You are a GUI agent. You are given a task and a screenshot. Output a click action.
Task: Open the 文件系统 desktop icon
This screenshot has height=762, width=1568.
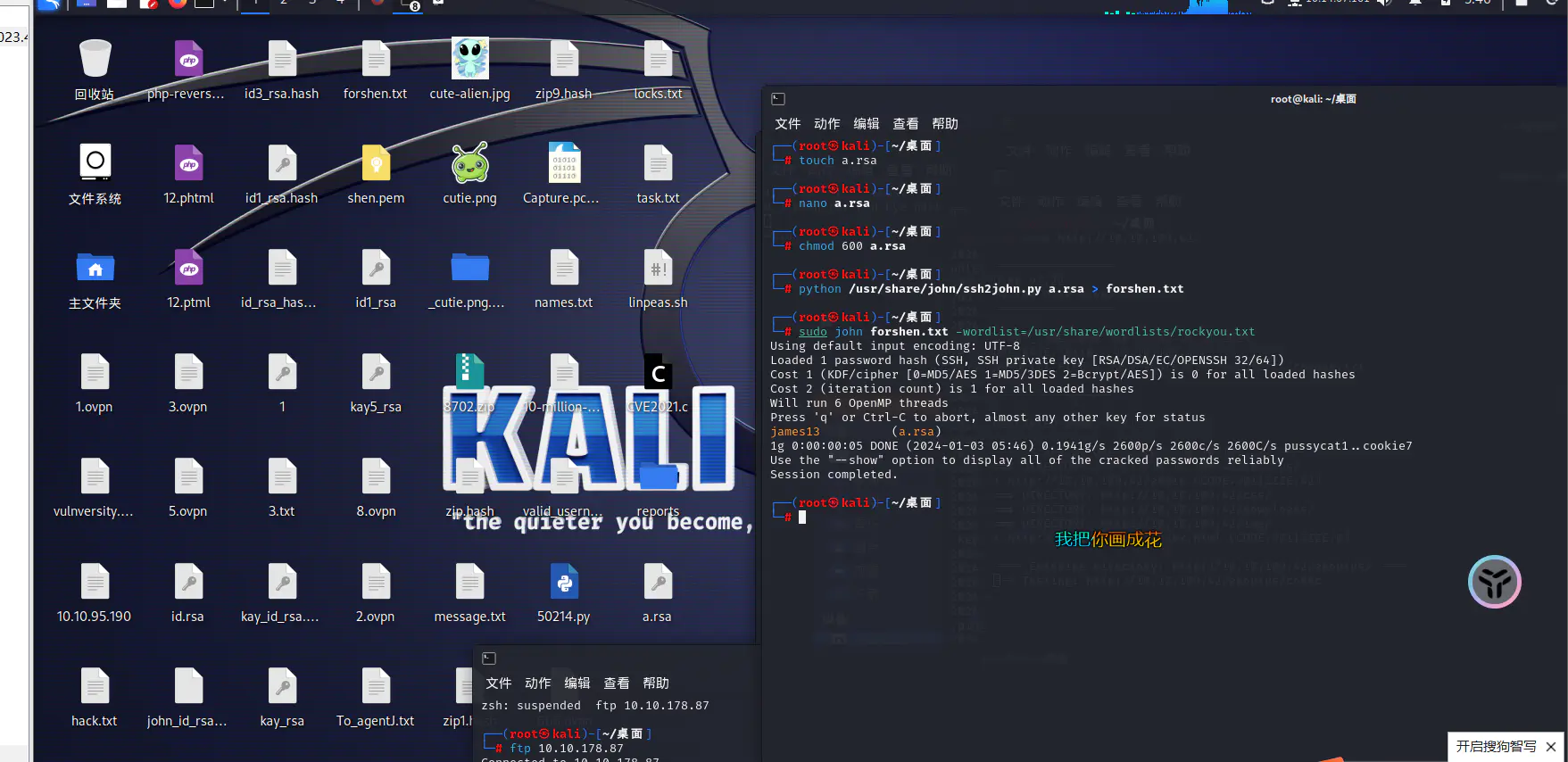[95, 163]
